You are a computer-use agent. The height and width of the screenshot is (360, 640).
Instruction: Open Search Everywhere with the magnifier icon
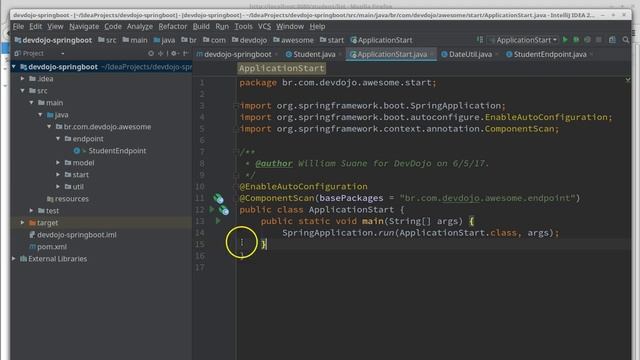[626, 40]
